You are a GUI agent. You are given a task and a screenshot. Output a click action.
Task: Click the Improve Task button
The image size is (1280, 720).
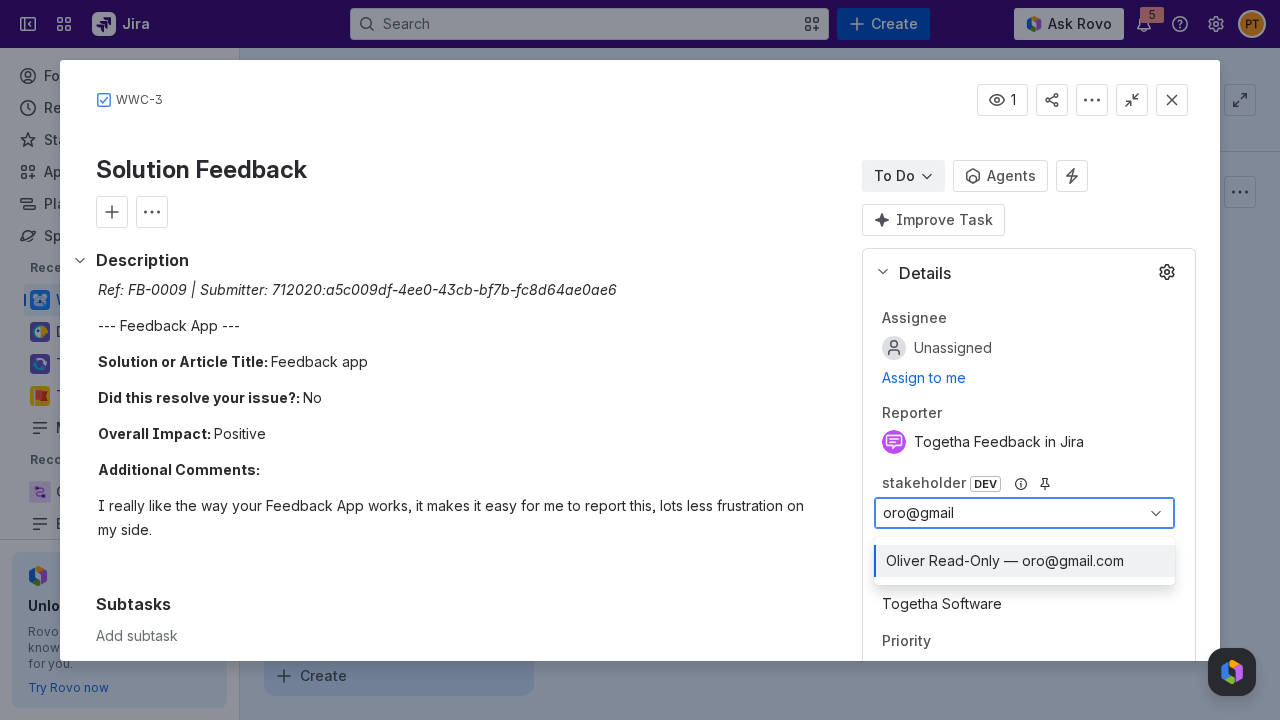click(x=933, y=220)
